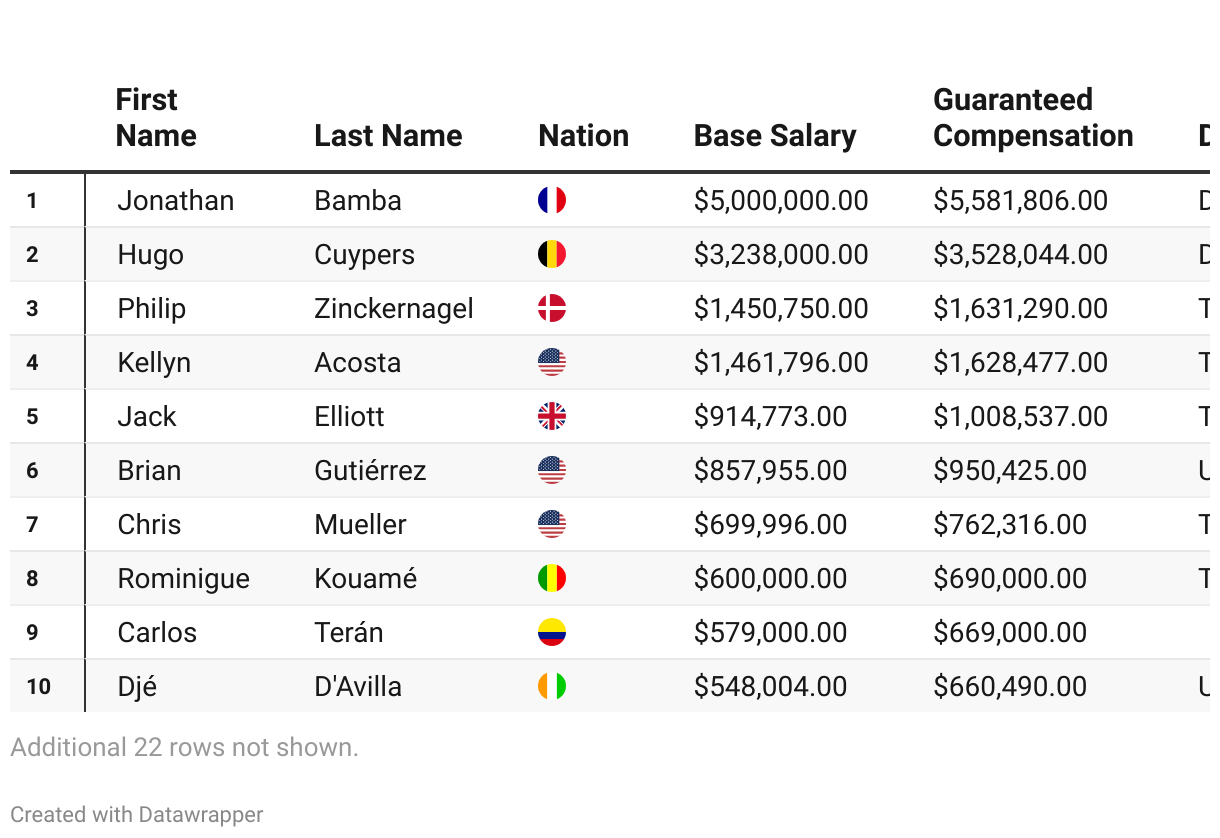Sort by the Base Salary column header
The width and height of the screenshot is (1220, 838).
point(775,136)
